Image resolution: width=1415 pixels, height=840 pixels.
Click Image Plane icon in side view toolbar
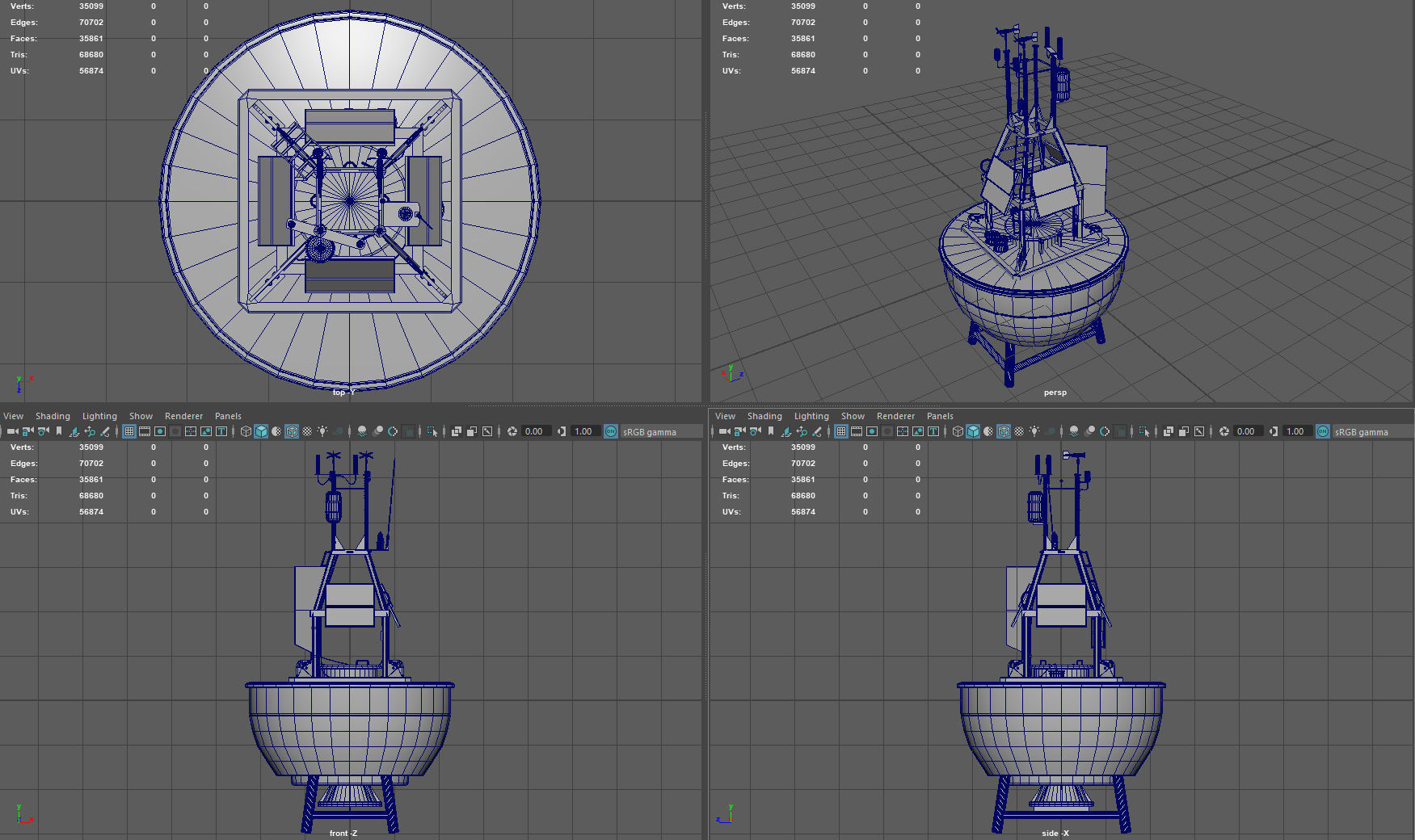coord(786,431)
